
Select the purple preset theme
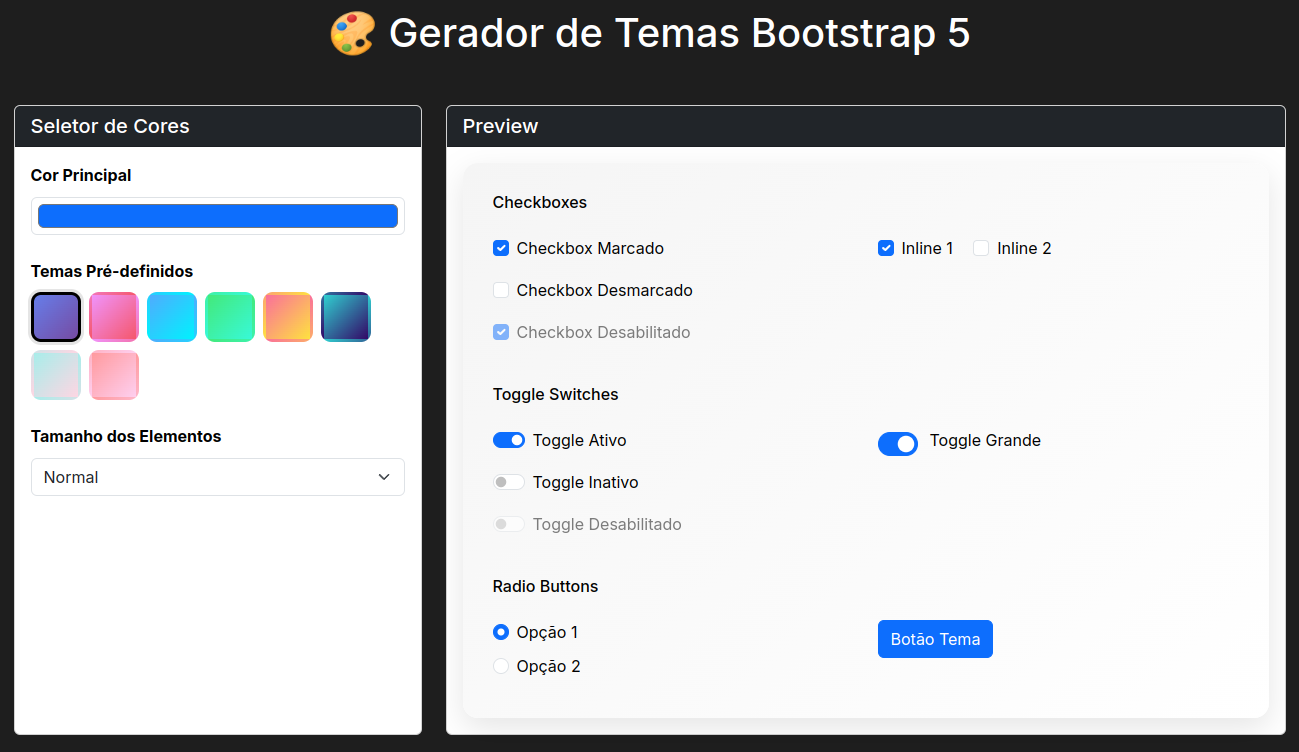(56, 316)
